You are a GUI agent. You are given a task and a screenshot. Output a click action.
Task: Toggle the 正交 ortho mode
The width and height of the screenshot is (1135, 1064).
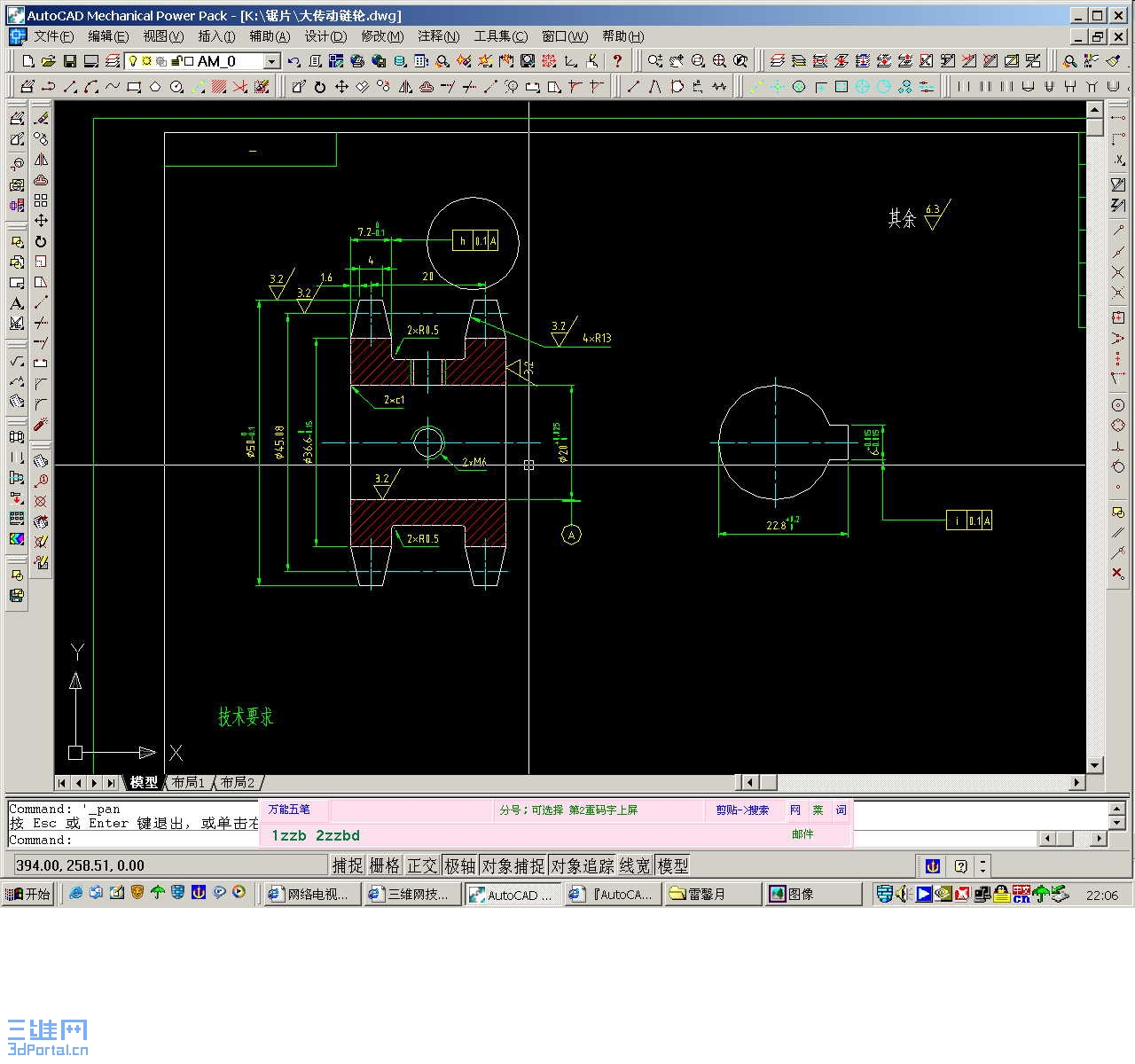422,865
